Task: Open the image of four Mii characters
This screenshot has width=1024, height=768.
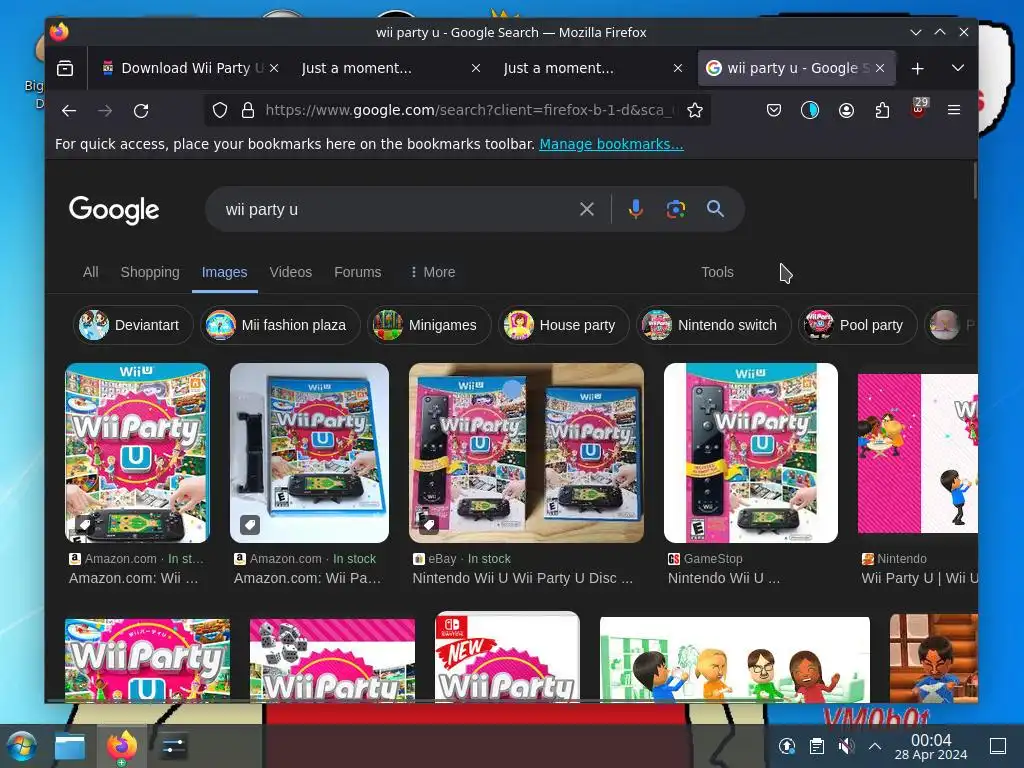Action: [x=735, y=660]
